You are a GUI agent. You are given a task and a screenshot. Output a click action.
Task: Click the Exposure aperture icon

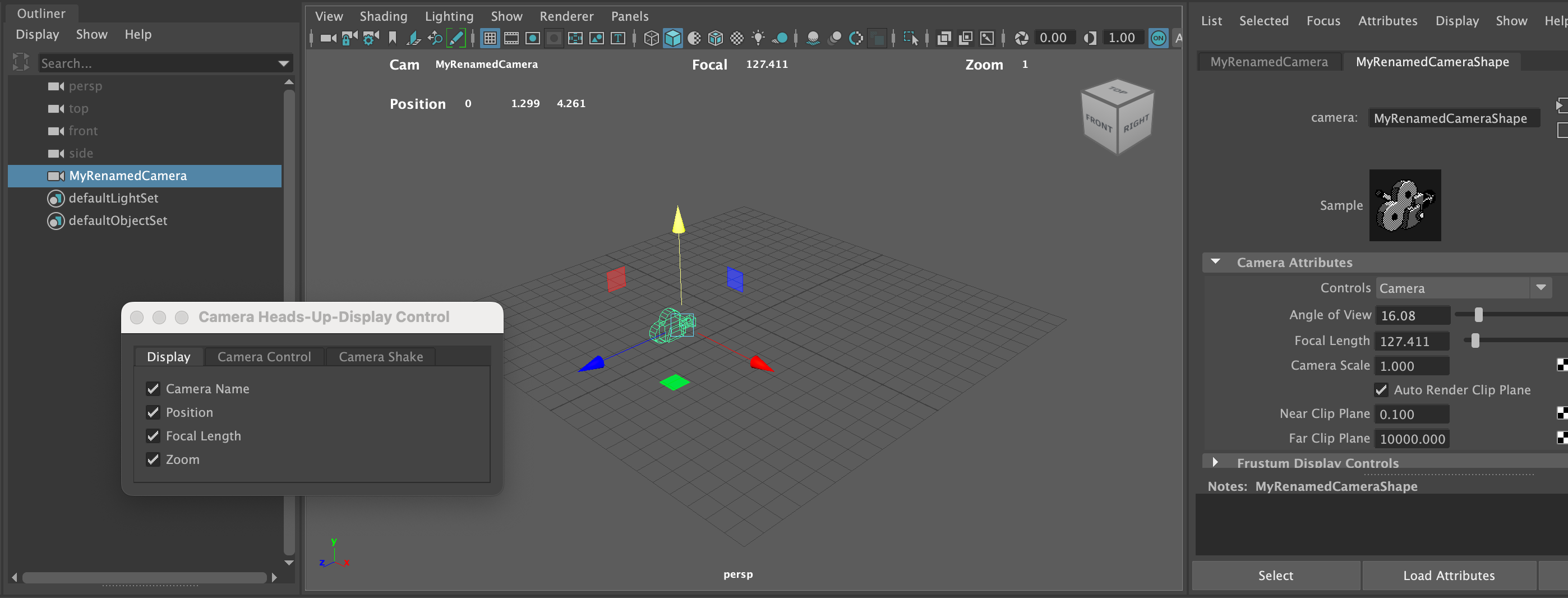(1021, 38)
